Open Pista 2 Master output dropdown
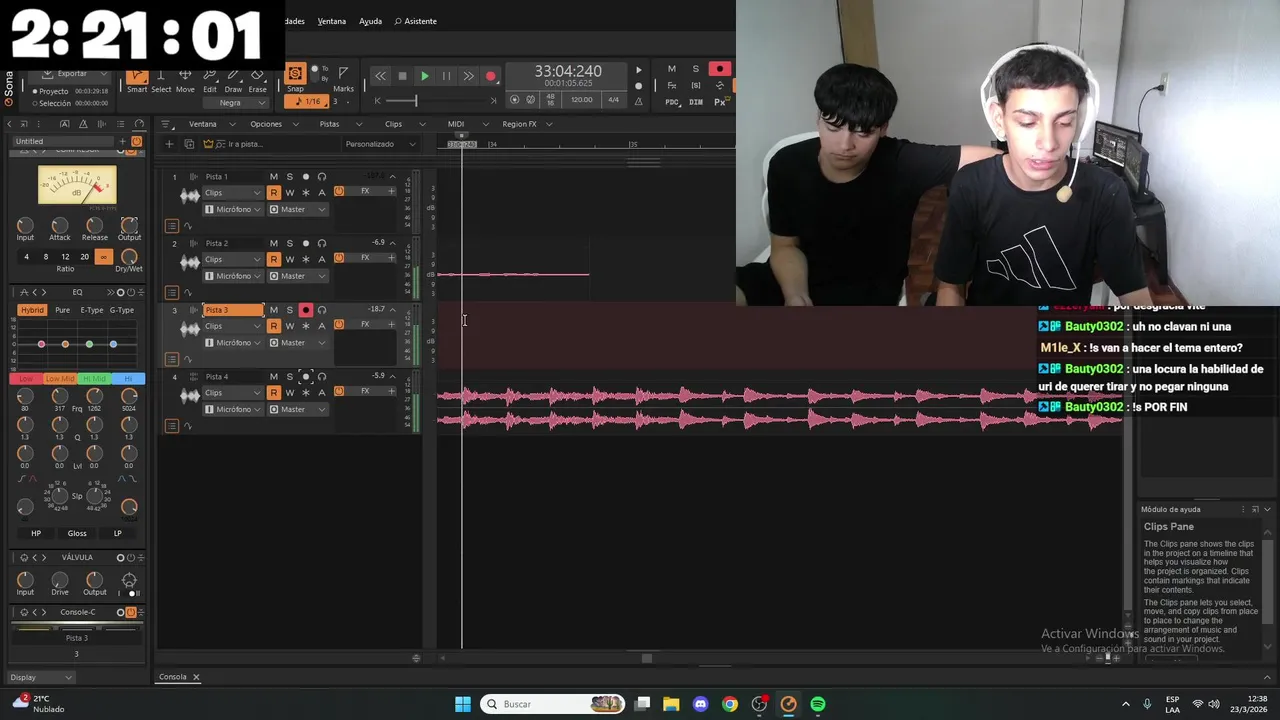 (x=298, y=276)
